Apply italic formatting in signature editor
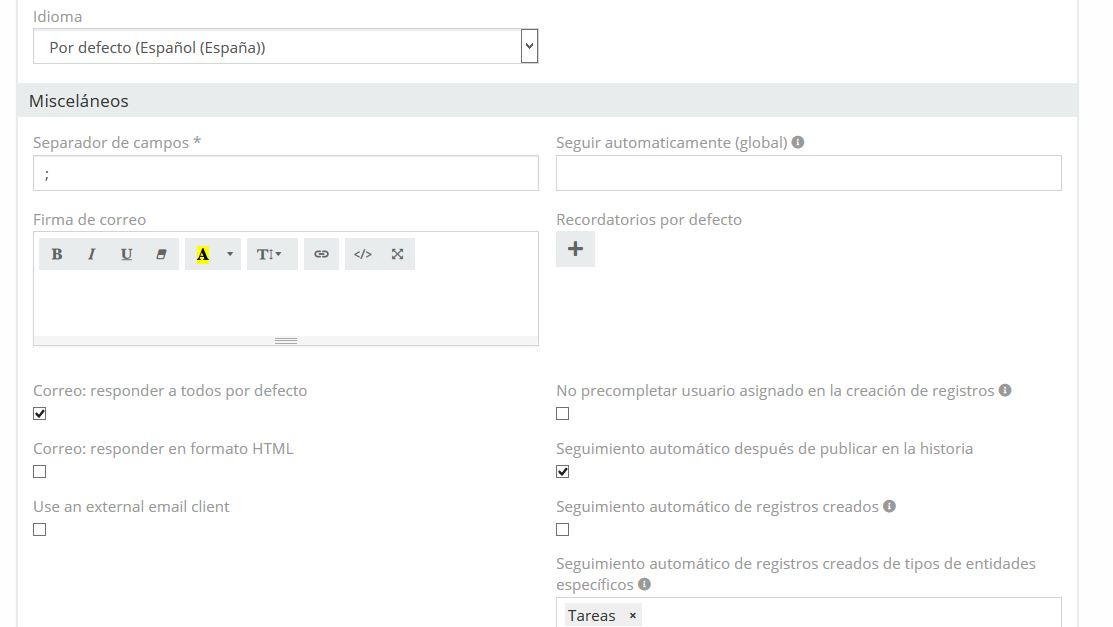Screen dimensions: 1113x627 pos(91,254)
